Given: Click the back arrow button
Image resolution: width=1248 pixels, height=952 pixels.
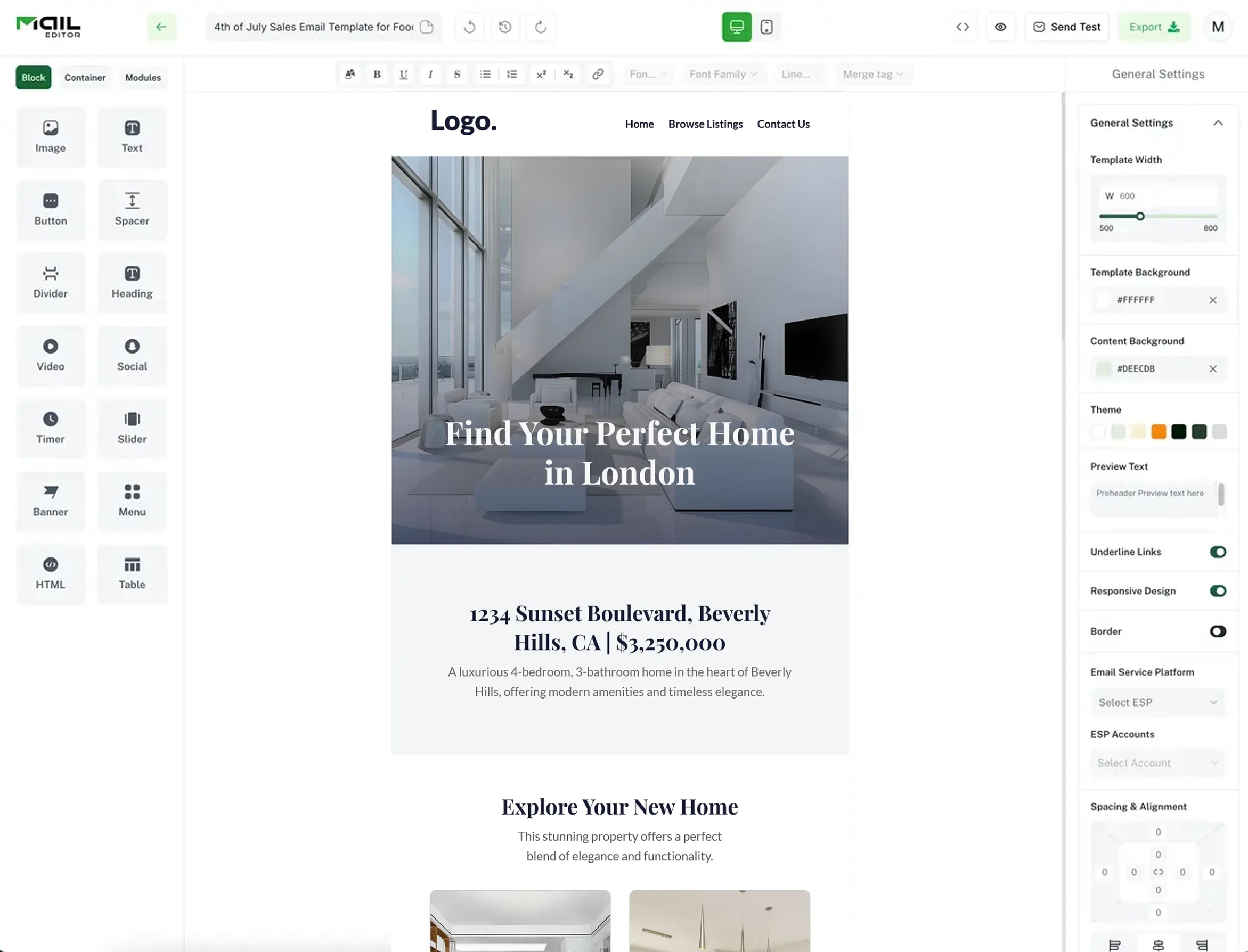Looking at the screenshot, I should point(161,27).
